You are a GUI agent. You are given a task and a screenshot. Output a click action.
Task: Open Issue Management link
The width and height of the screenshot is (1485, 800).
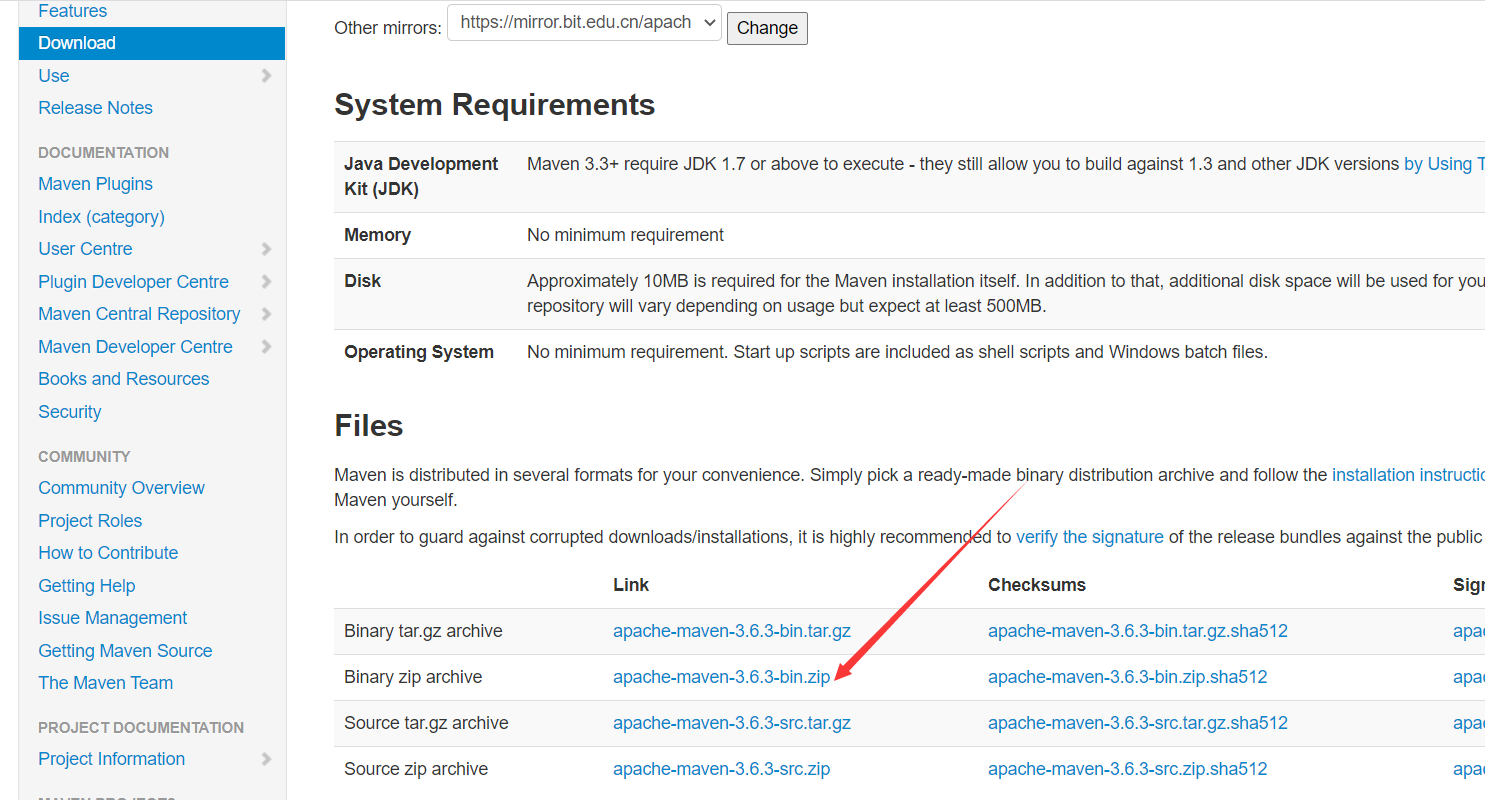pos(112,618)
